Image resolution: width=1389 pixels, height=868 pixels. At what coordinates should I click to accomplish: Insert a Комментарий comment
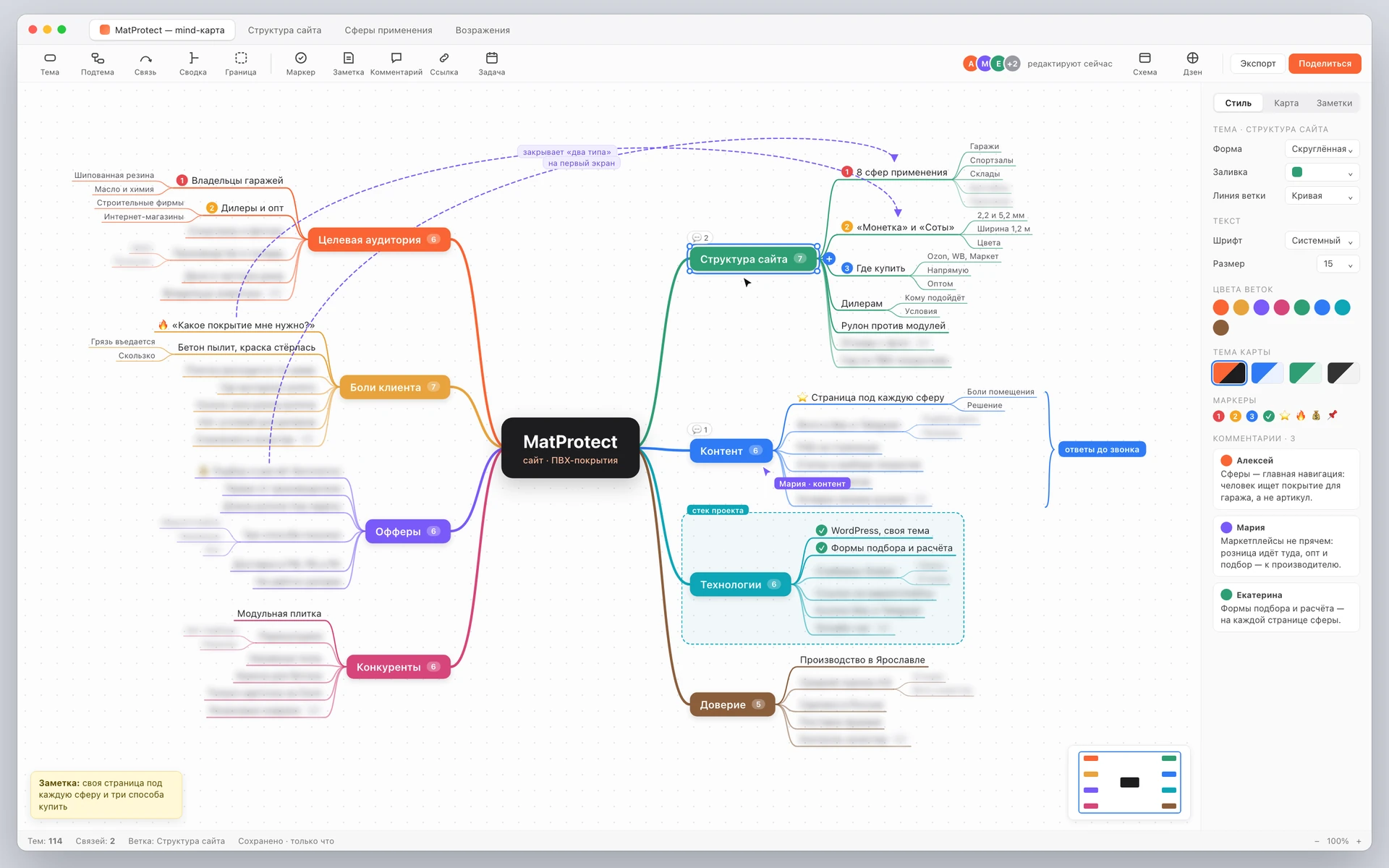coord(396,64)
